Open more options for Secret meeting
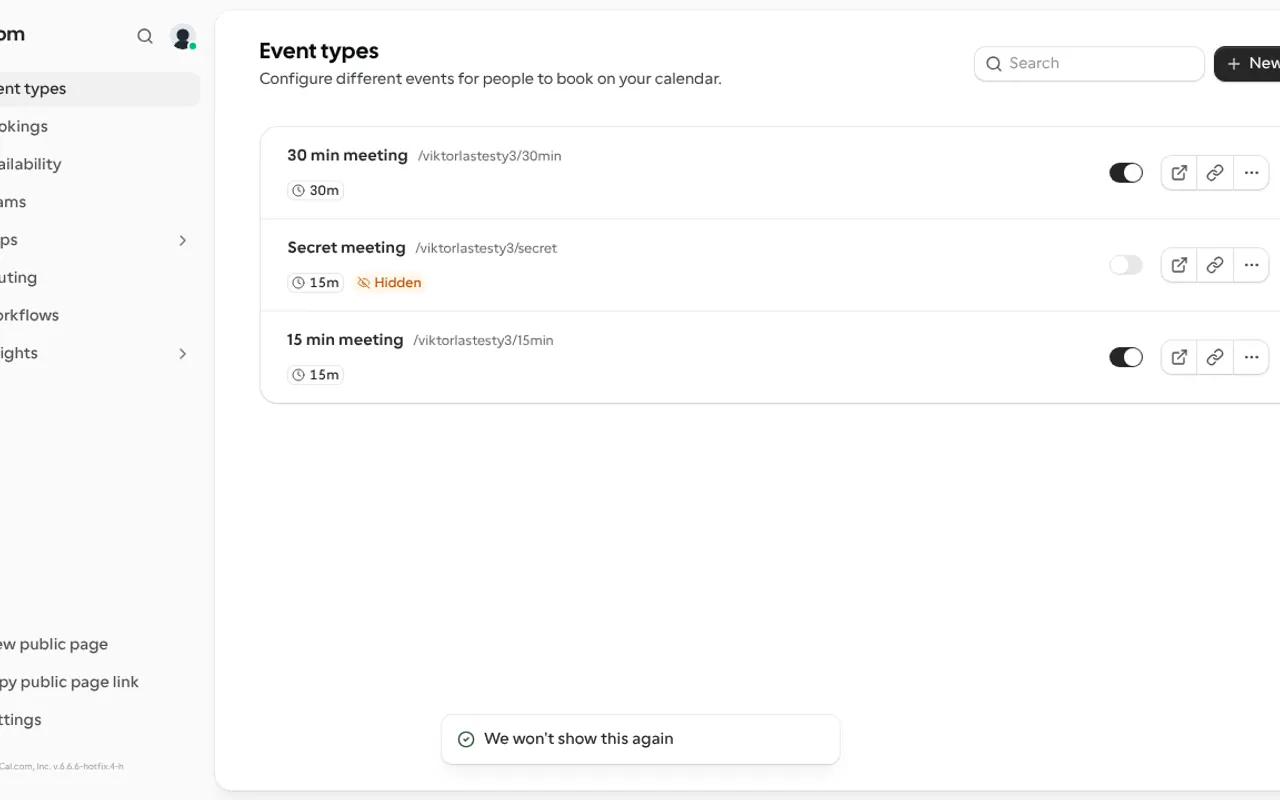Viewport: 1280px width, 800px height. click(x=1251, y=265)
